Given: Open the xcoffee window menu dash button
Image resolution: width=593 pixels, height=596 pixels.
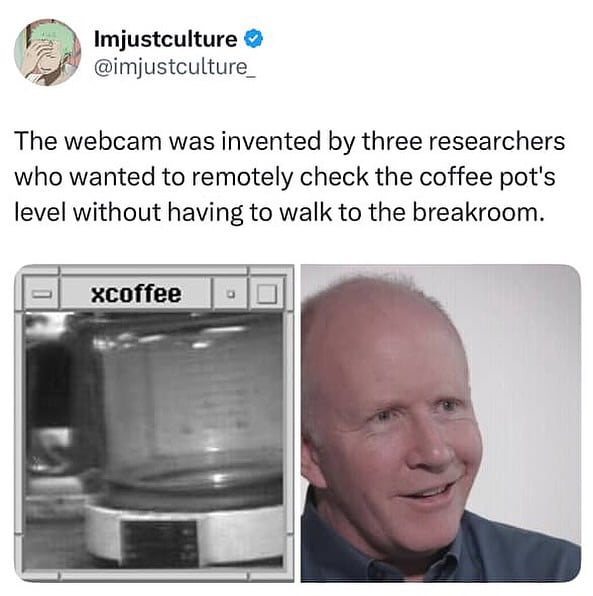Looking at the screenshot, I should [41, 293].
